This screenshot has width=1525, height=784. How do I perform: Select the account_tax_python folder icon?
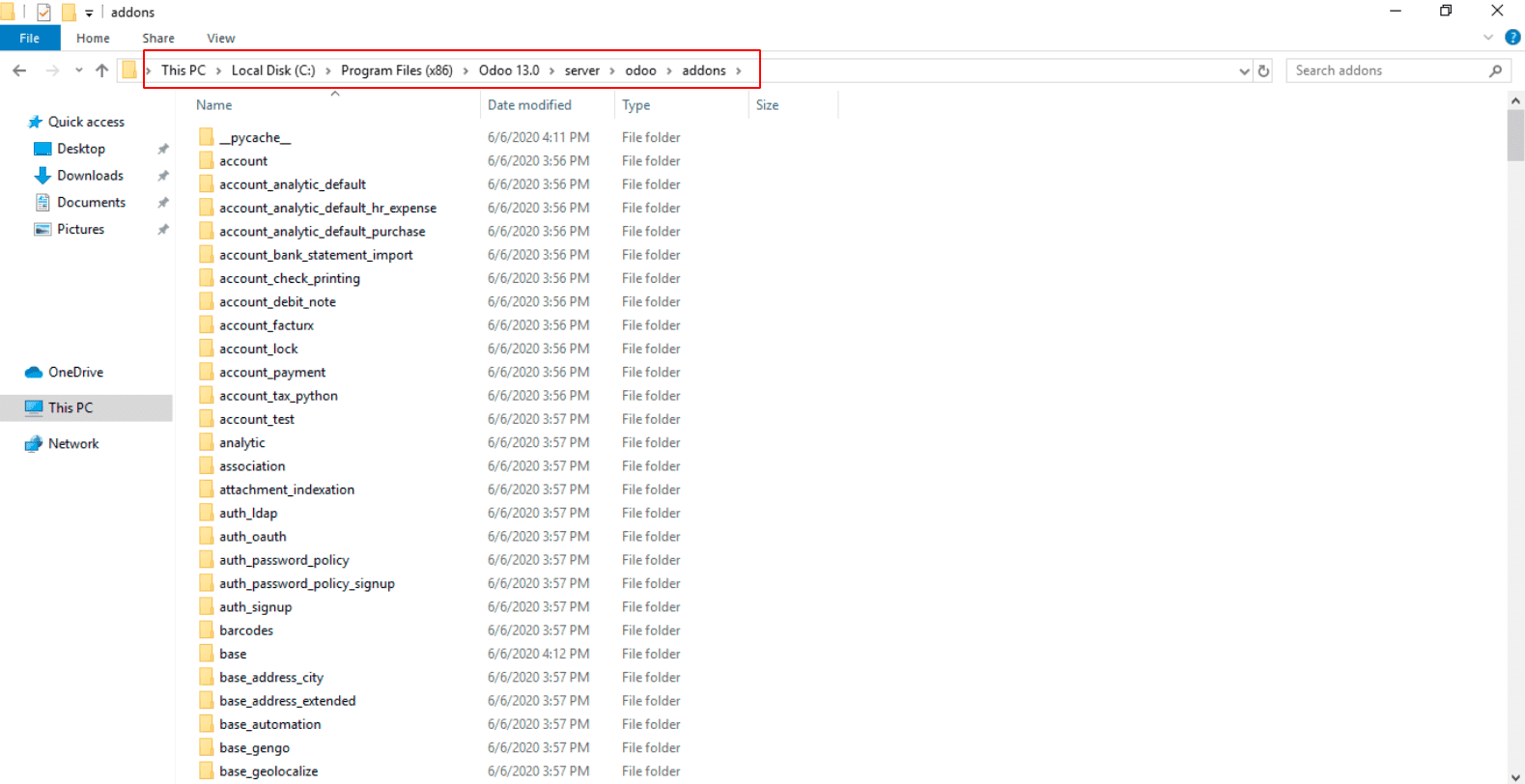pyautogui.click(x=206, y=395)
